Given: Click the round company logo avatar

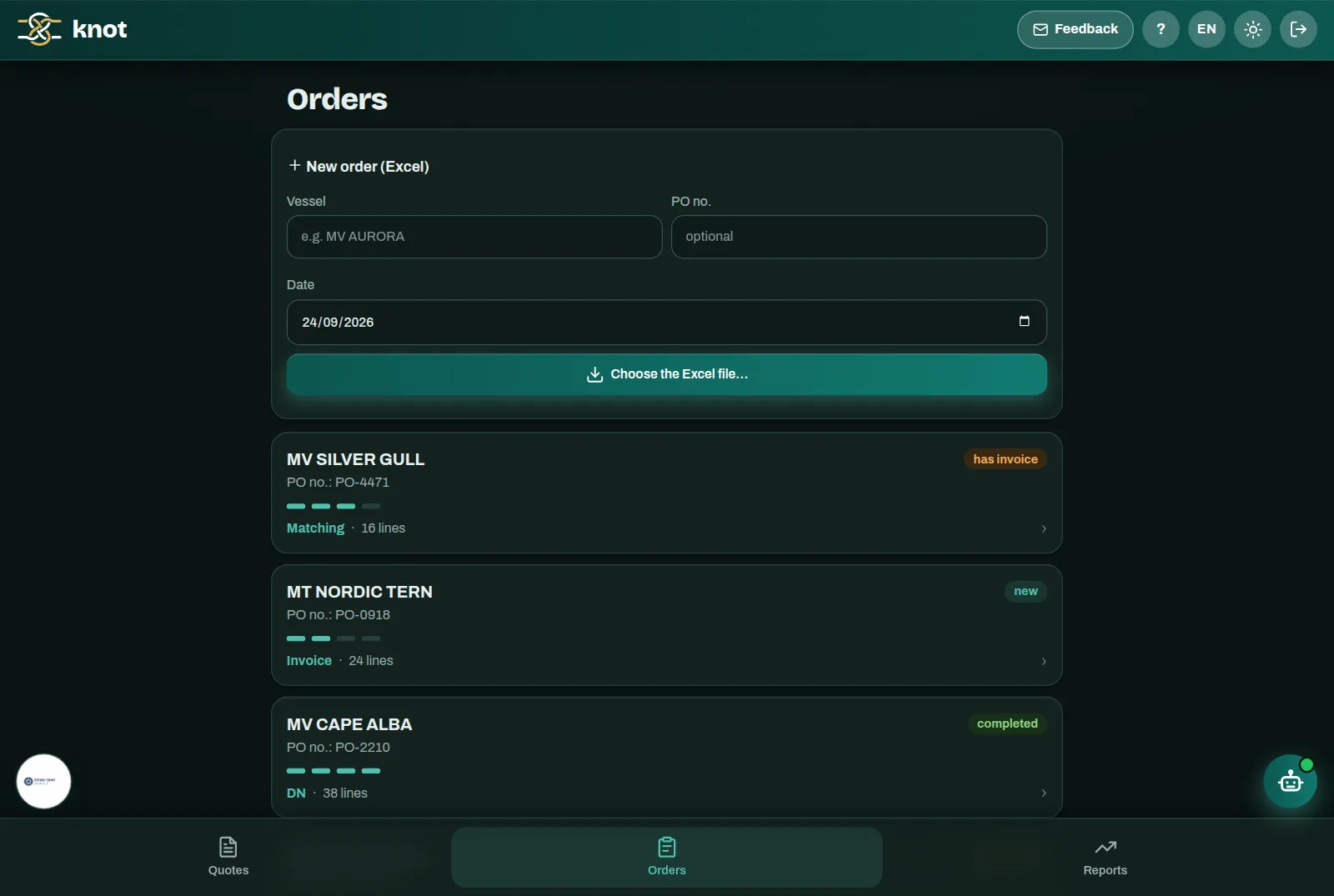Looking at the screenshot, I should click(43, 781).
